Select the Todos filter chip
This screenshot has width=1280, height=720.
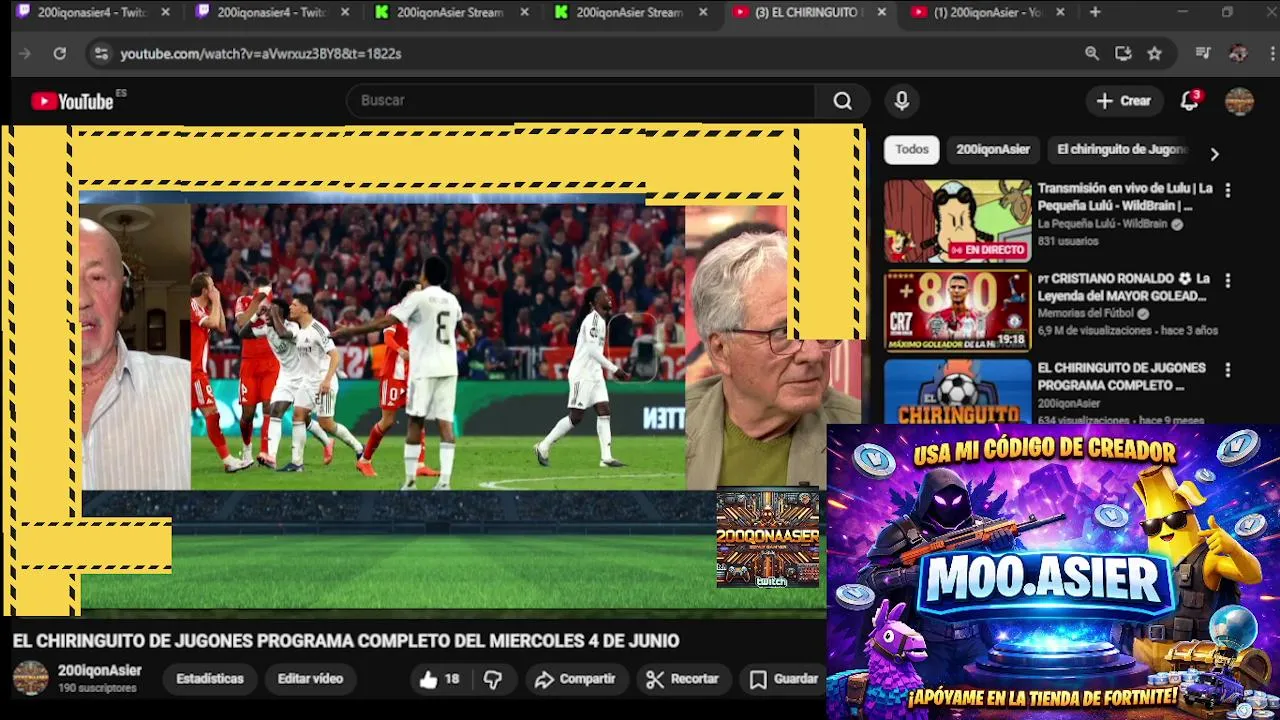tap(912, 150)
